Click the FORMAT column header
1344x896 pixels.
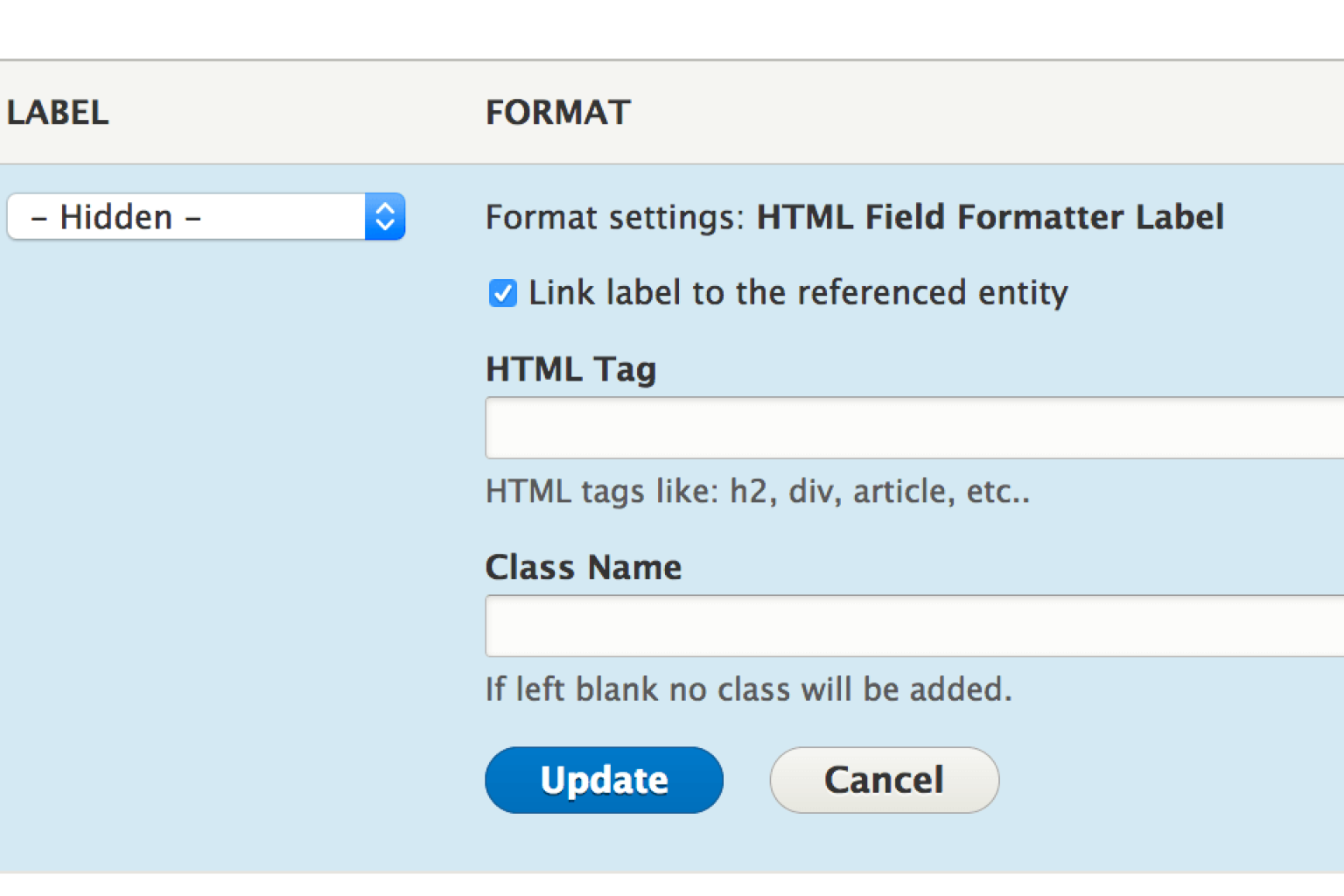click(557, 112)
